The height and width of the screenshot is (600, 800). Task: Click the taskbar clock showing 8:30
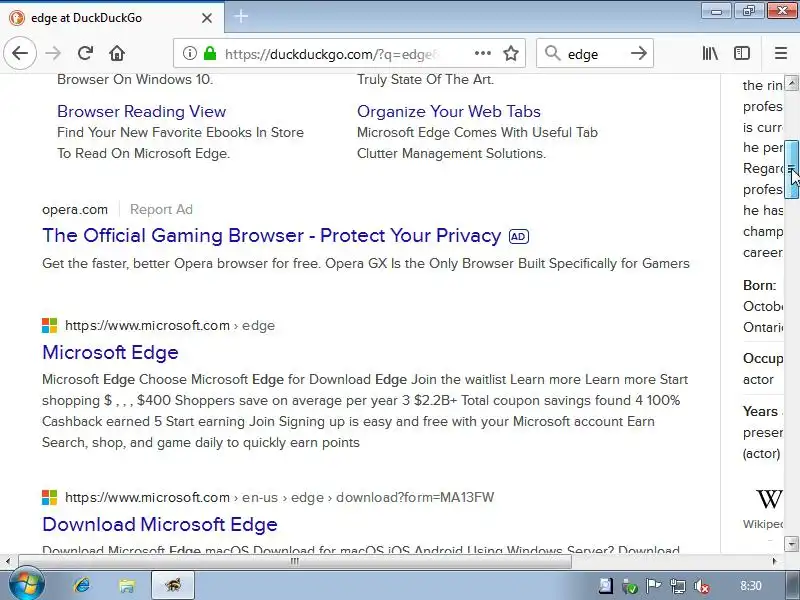(751, 586)
